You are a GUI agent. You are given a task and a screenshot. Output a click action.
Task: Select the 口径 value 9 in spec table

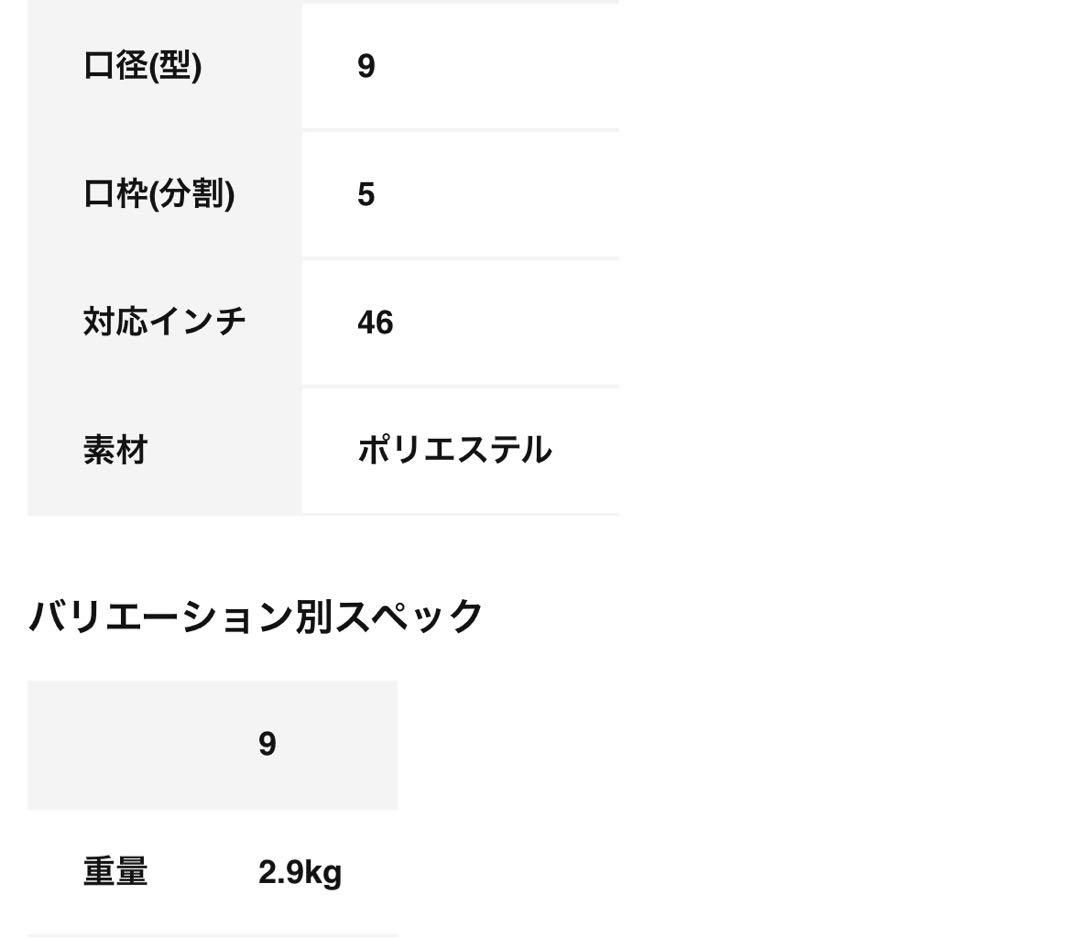click(x=366, y=66)
